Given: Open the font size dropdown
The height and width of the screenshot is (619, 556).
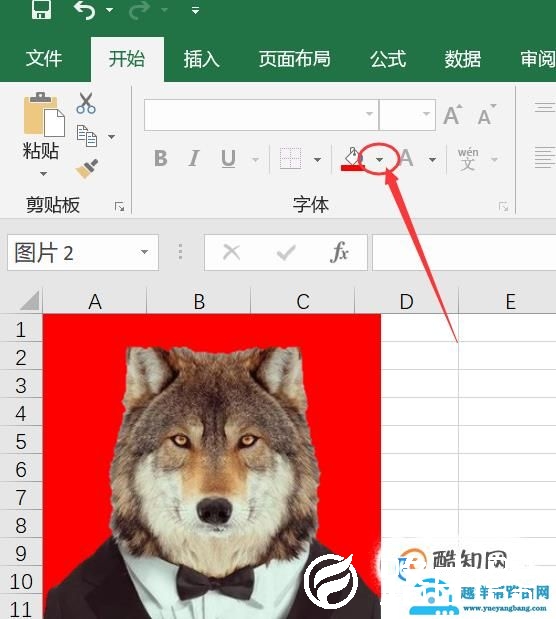Looking at the screenshot, I should [426, 114].
